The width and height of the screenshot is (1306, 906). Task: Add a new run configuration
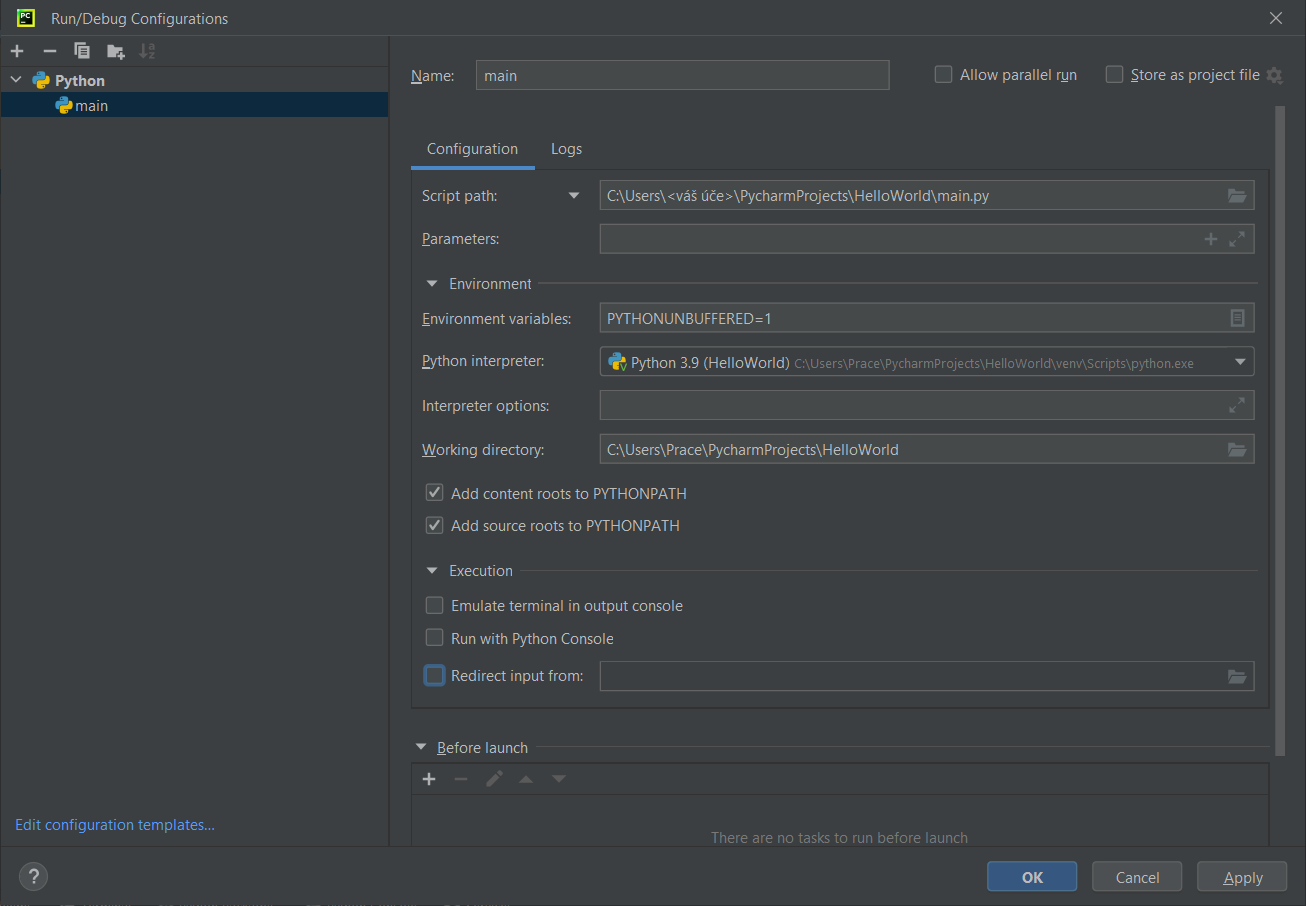coord(17,51)
